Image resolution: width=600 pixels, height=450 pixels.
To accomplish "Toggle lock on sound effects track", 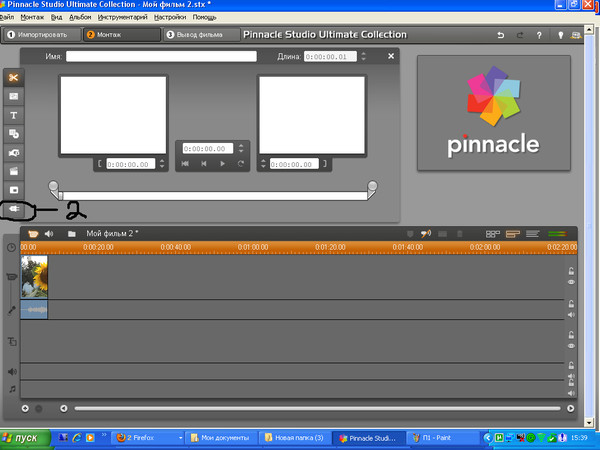I will tap(571, 365).
